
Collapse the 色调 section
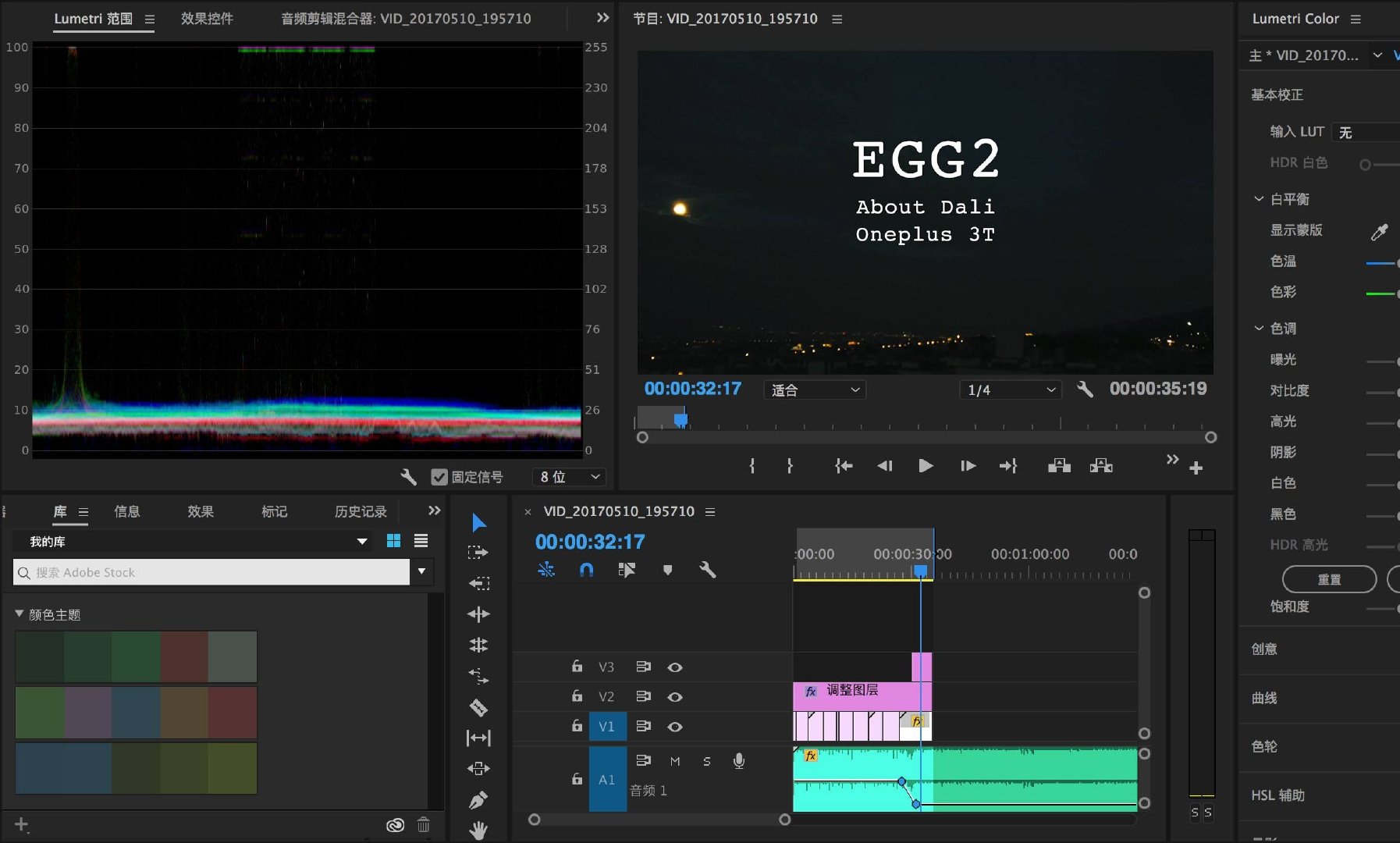(1258, 329)
